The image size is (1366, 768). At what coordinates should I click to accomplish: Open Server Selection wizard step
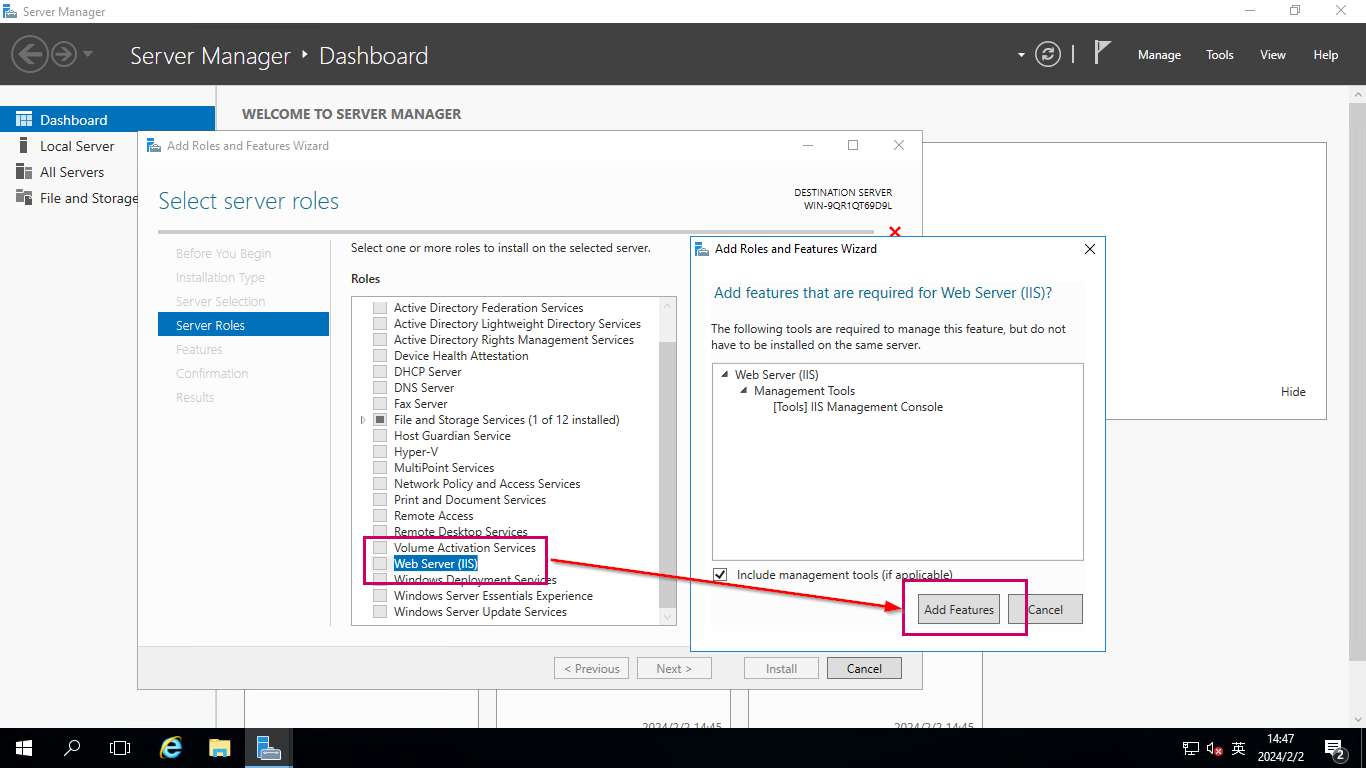(221, 302)
